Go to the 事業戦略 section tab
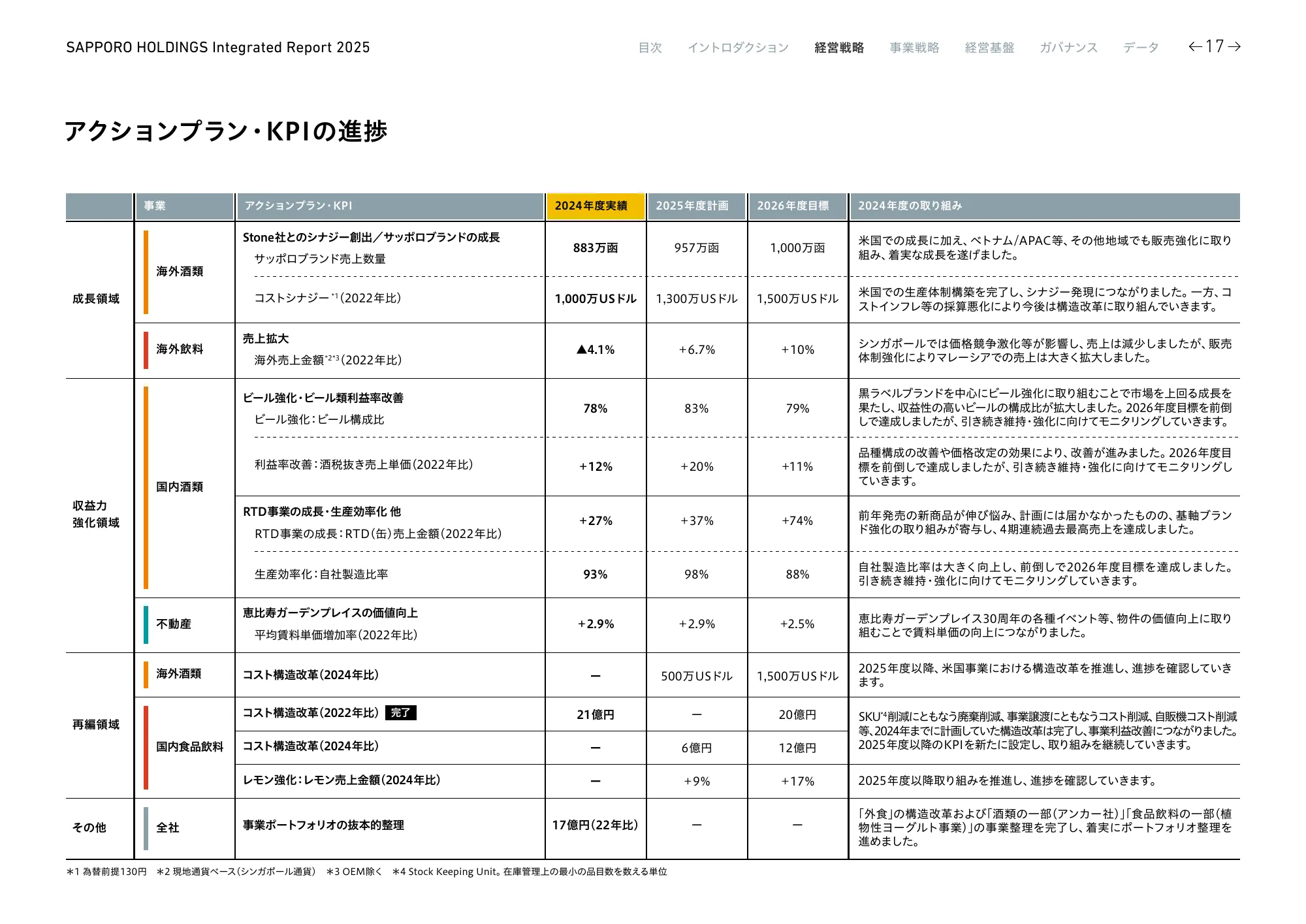Viewport: 1306px width, 924px height. click(914, 48)
